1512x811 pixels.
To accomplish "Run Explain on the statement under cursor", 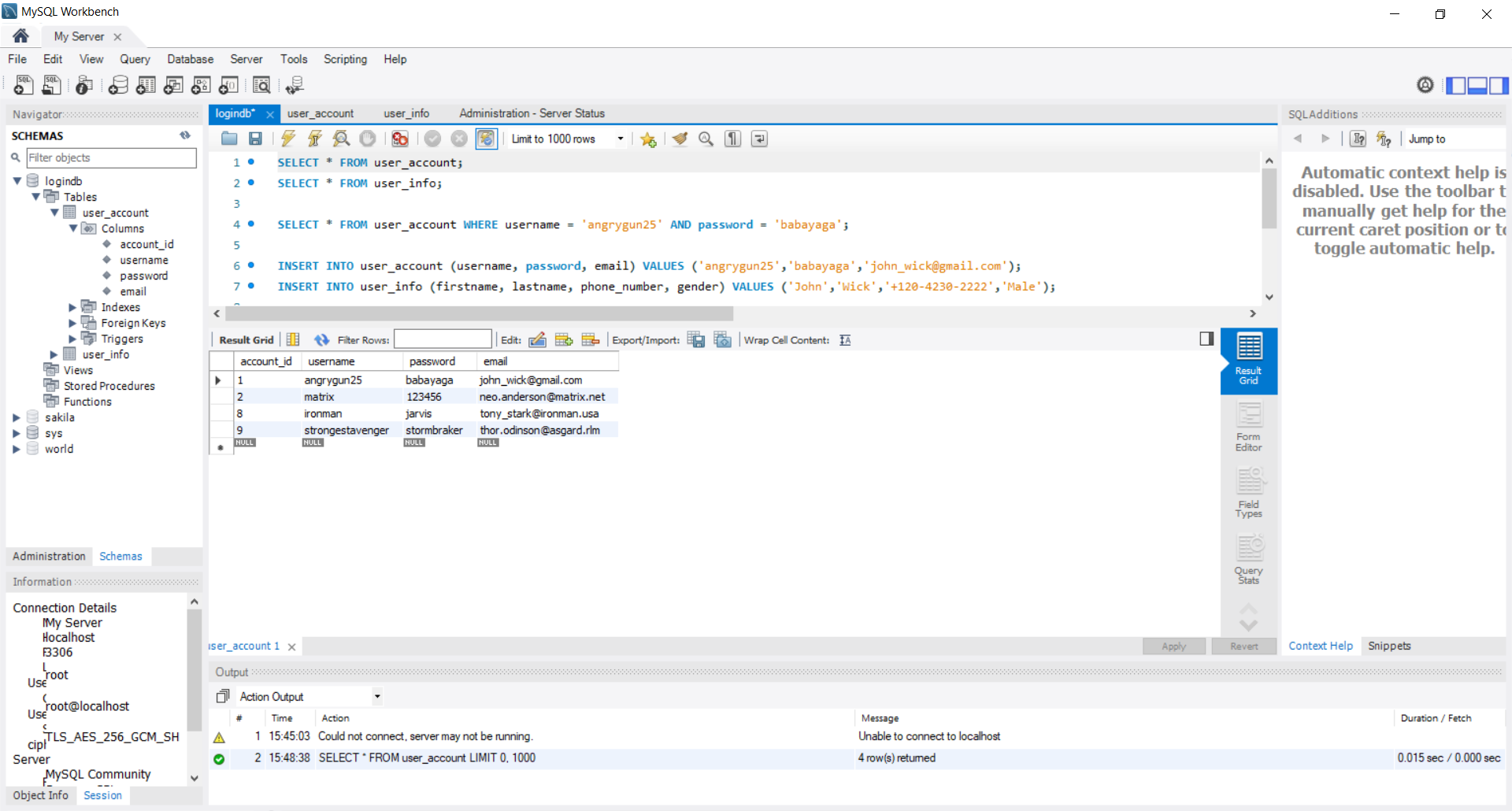I will coord(341,139).
